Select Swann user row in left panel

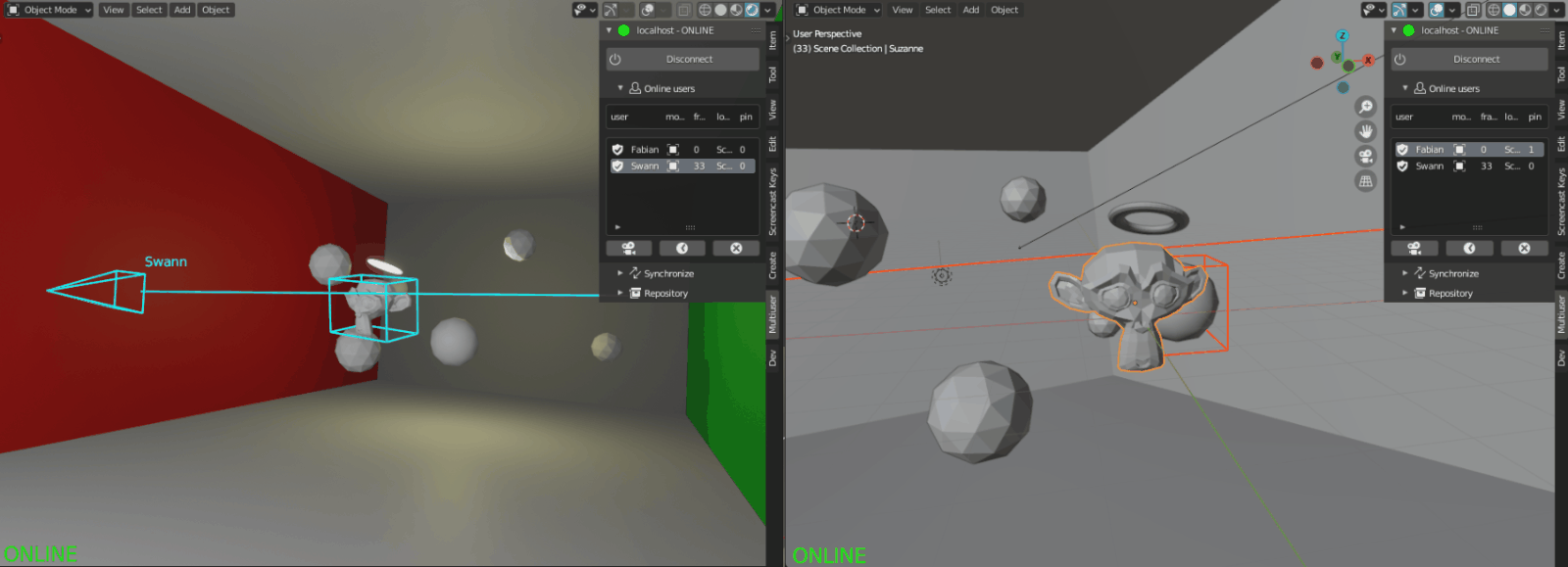click(682, 166)
